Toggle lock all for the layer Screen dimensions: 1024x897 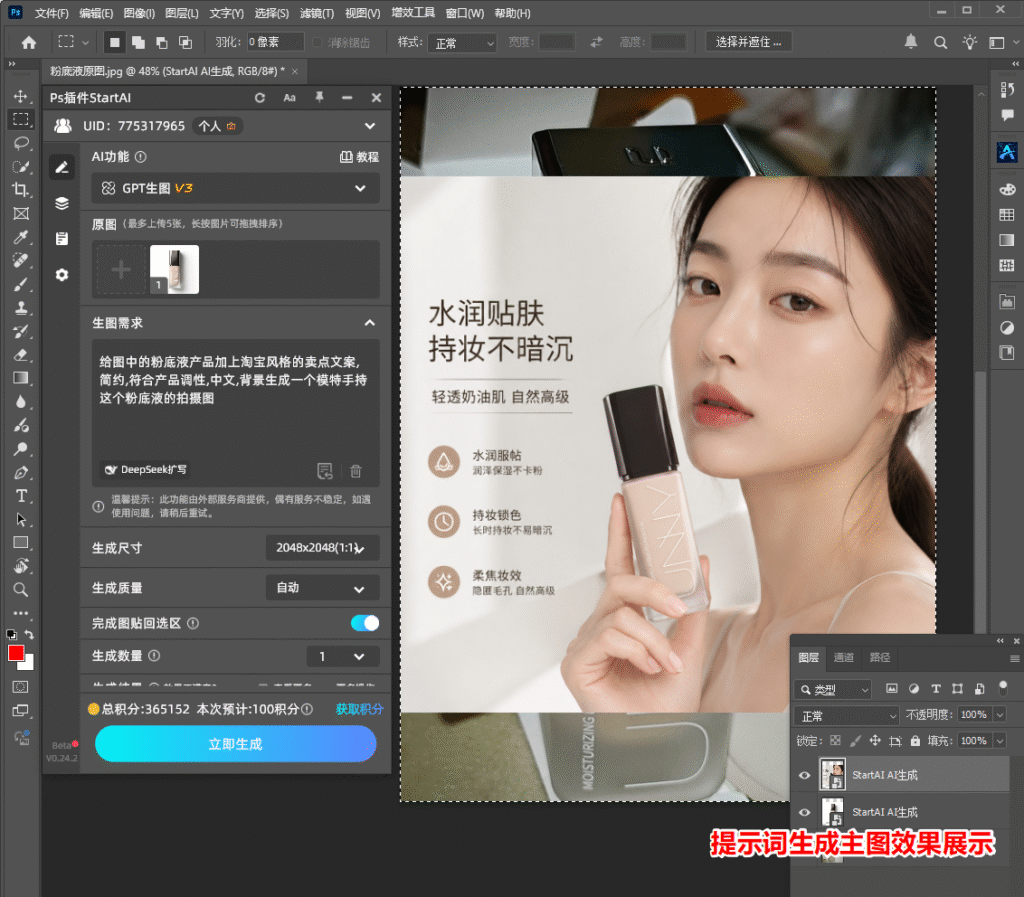pyautogui.click(x=915, y=741)
